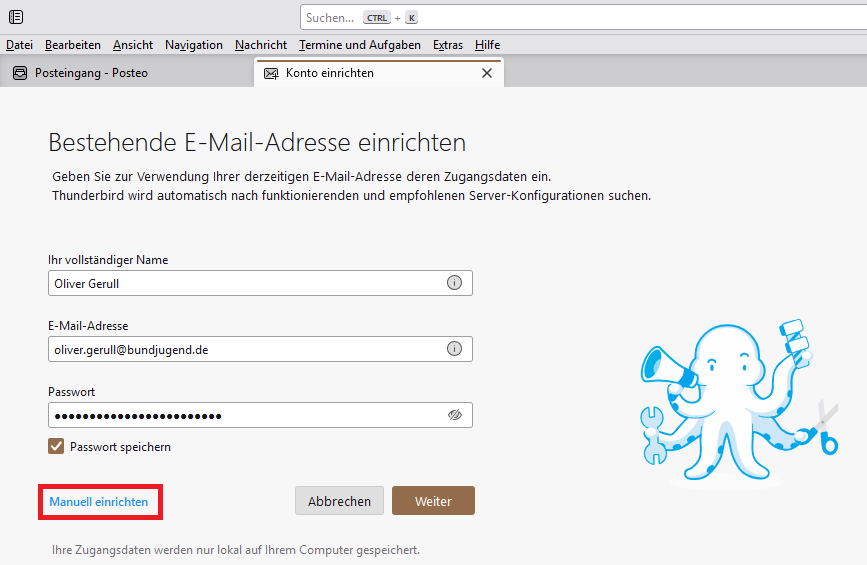Image resolution: width=867 pixels, height=565 pixels.
Task: Switch to the Posteingang - Posteo tab
Action: click(90, 73)
